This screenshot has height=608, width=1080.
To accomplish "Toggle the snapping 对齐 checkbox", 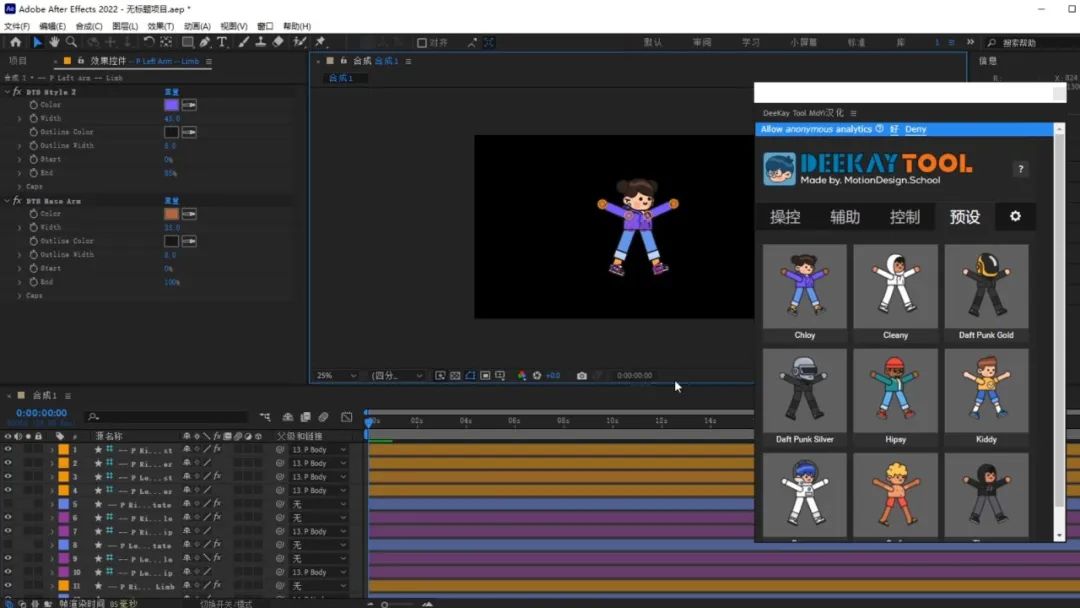I will [x=422, y=43].
